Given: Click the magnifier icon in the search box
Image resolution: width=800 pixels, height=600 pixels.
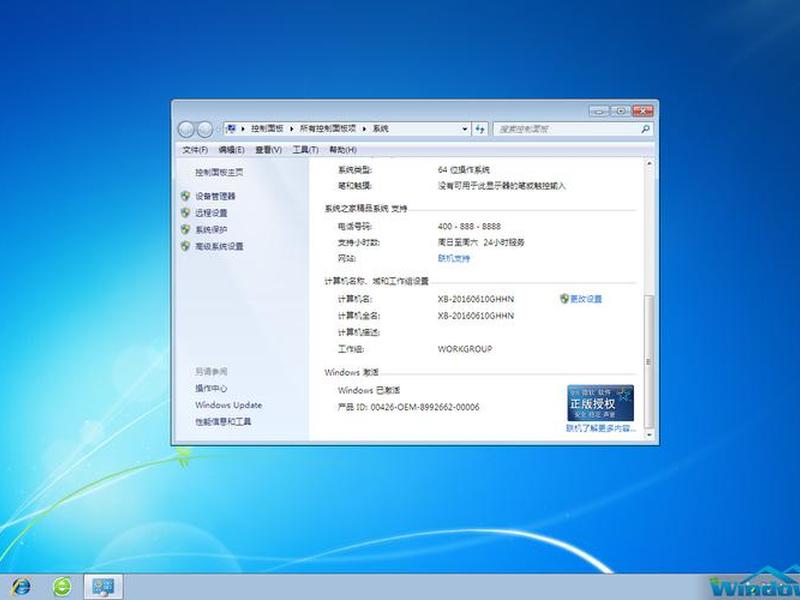Looking at the screenshot, I should point(645,129).
